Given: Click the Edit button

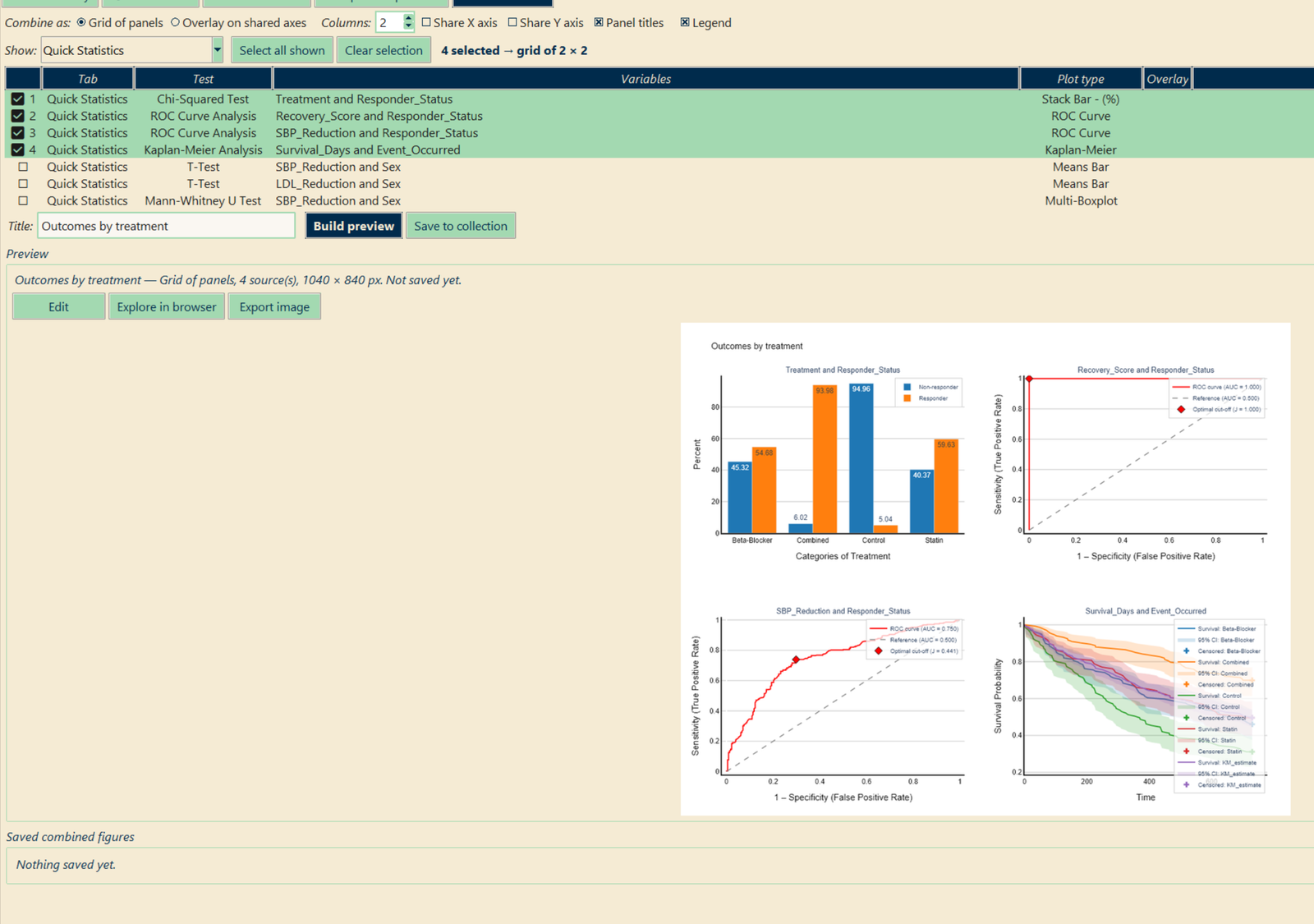Looking at the screenshot, I should 58,306.
